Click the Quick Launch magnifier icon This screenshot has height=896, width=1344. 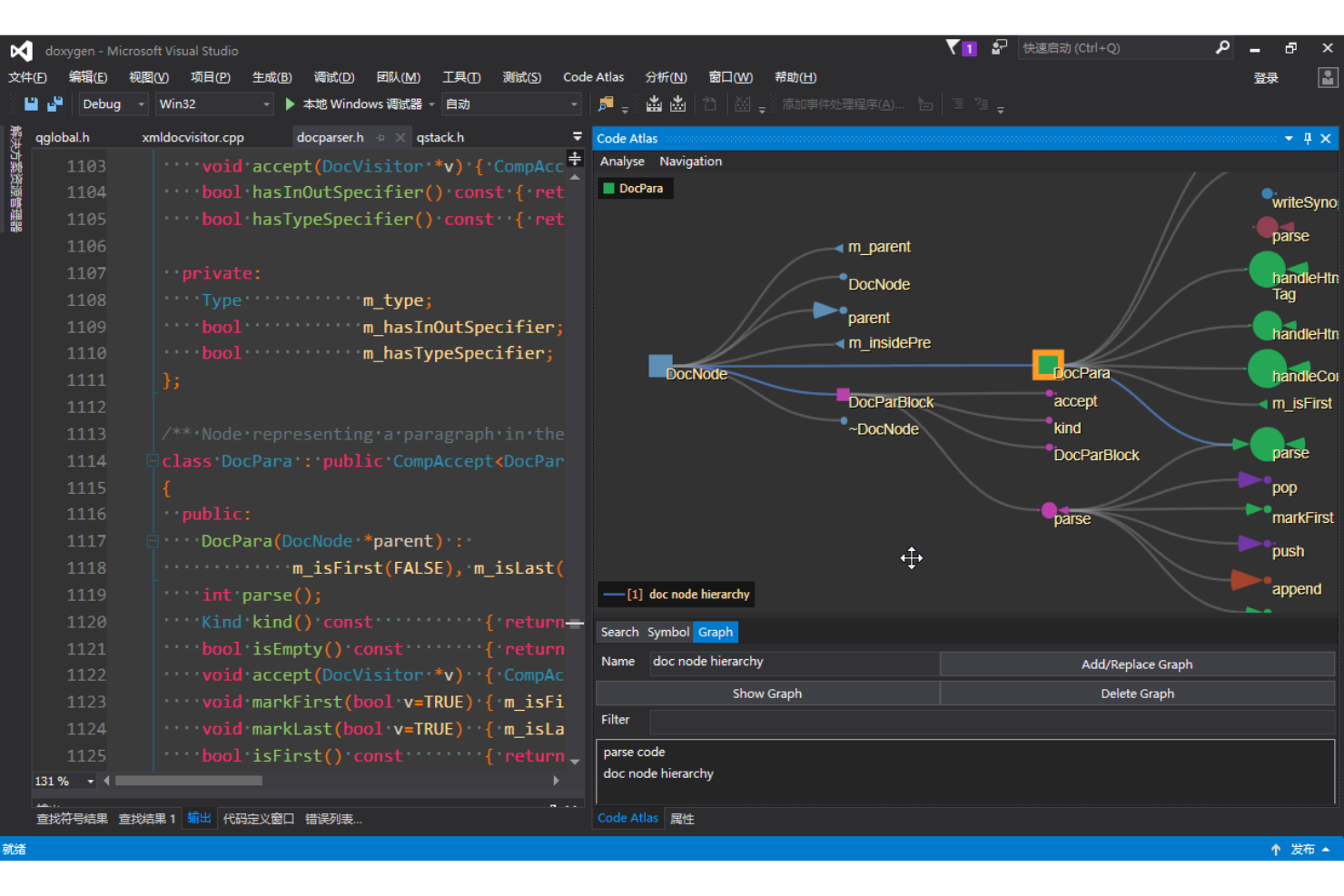1222,47
